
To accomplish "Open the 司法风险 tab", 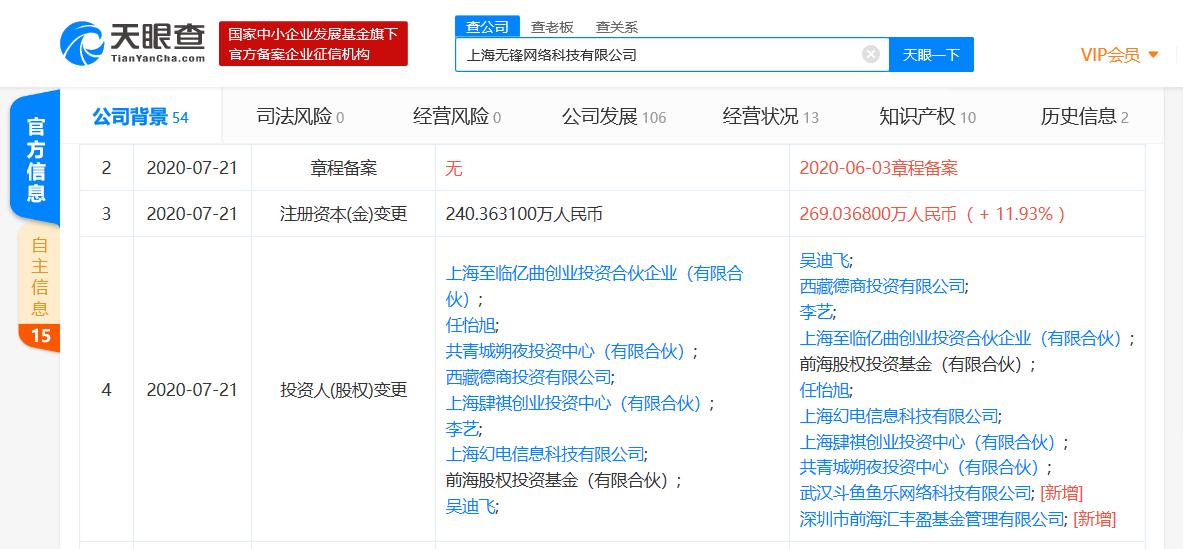I will point(300,117).
